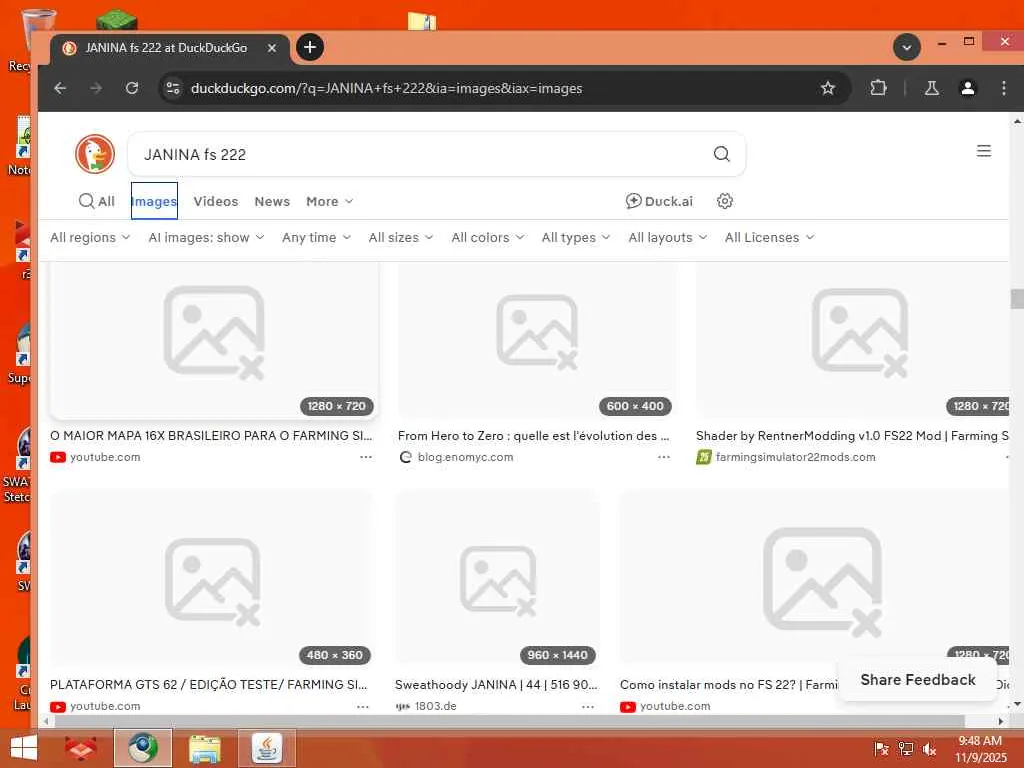This screenshot has height=768, width=1024.
Task: Open Duck.ai chat
Action: coord(658,201)
